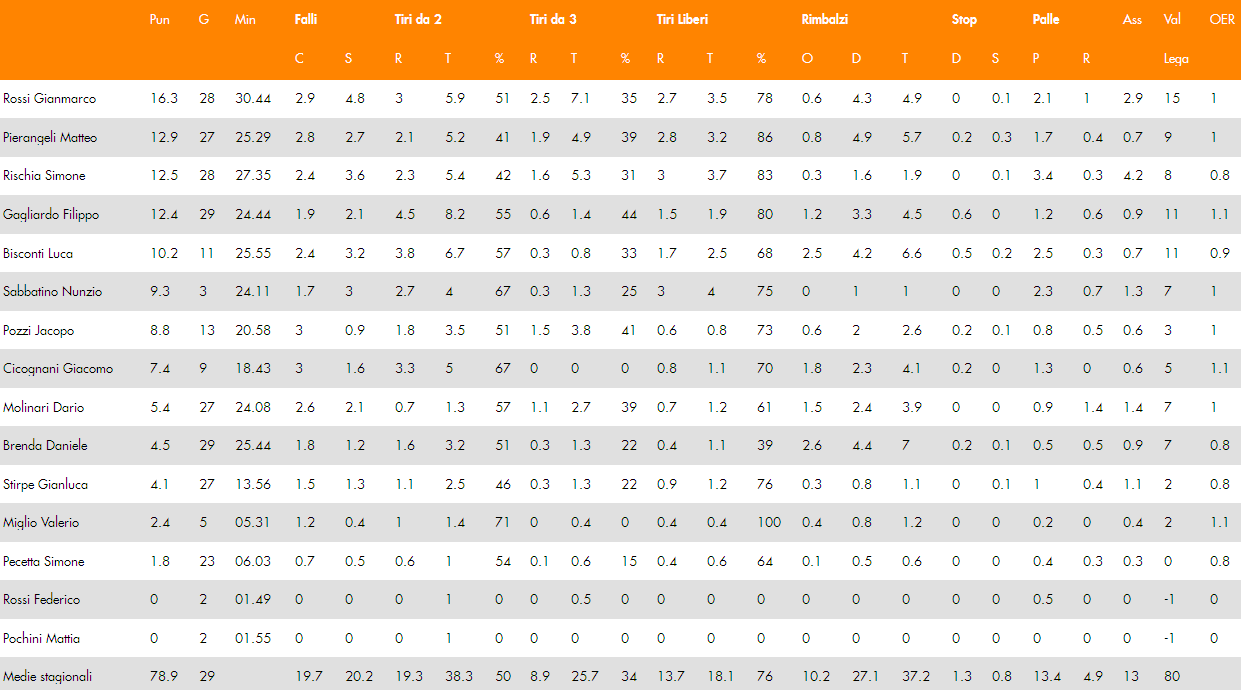The image size is (1241, 690).
Task: Select the Medie stagionali row label
Action: (x=48, y=677)
